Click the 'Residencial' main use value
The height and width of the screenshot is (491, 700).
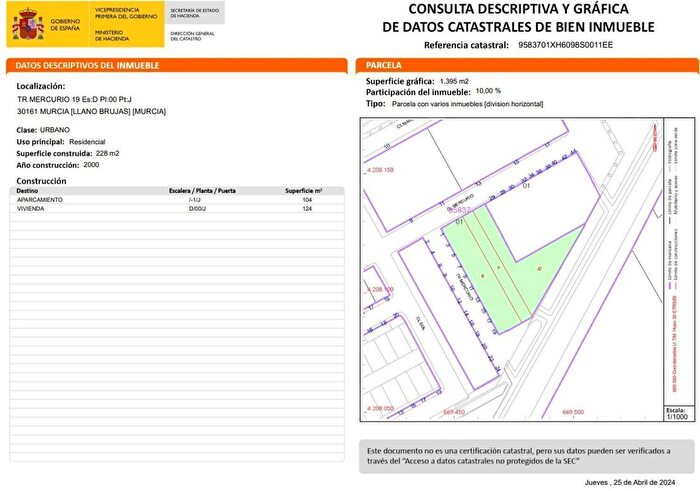[x=87, y=142]
